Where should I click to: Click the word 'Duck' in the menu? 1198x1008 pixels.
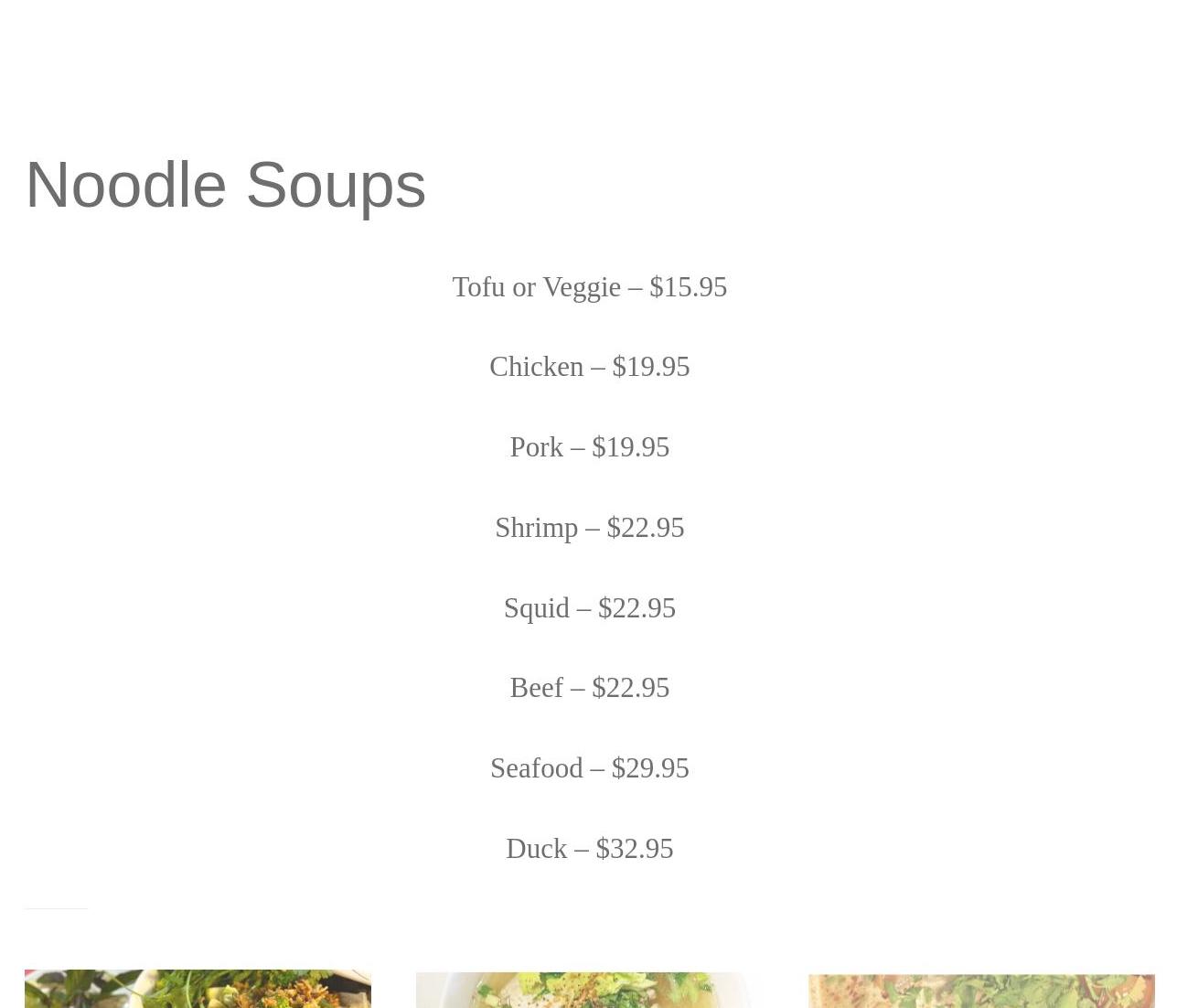(536, 849)
